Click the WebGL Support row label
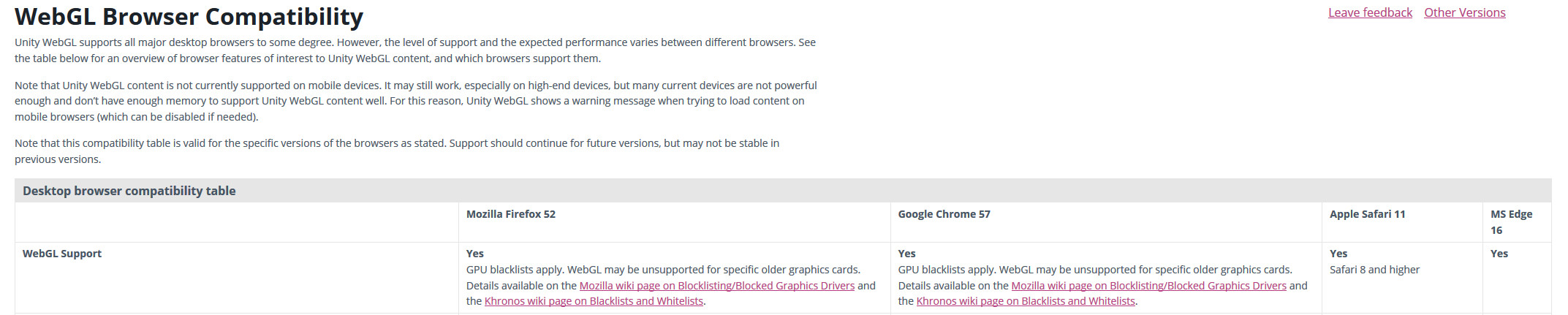Screen dimensions: 1568x315 pyautogui.click(x=62, y=254)
